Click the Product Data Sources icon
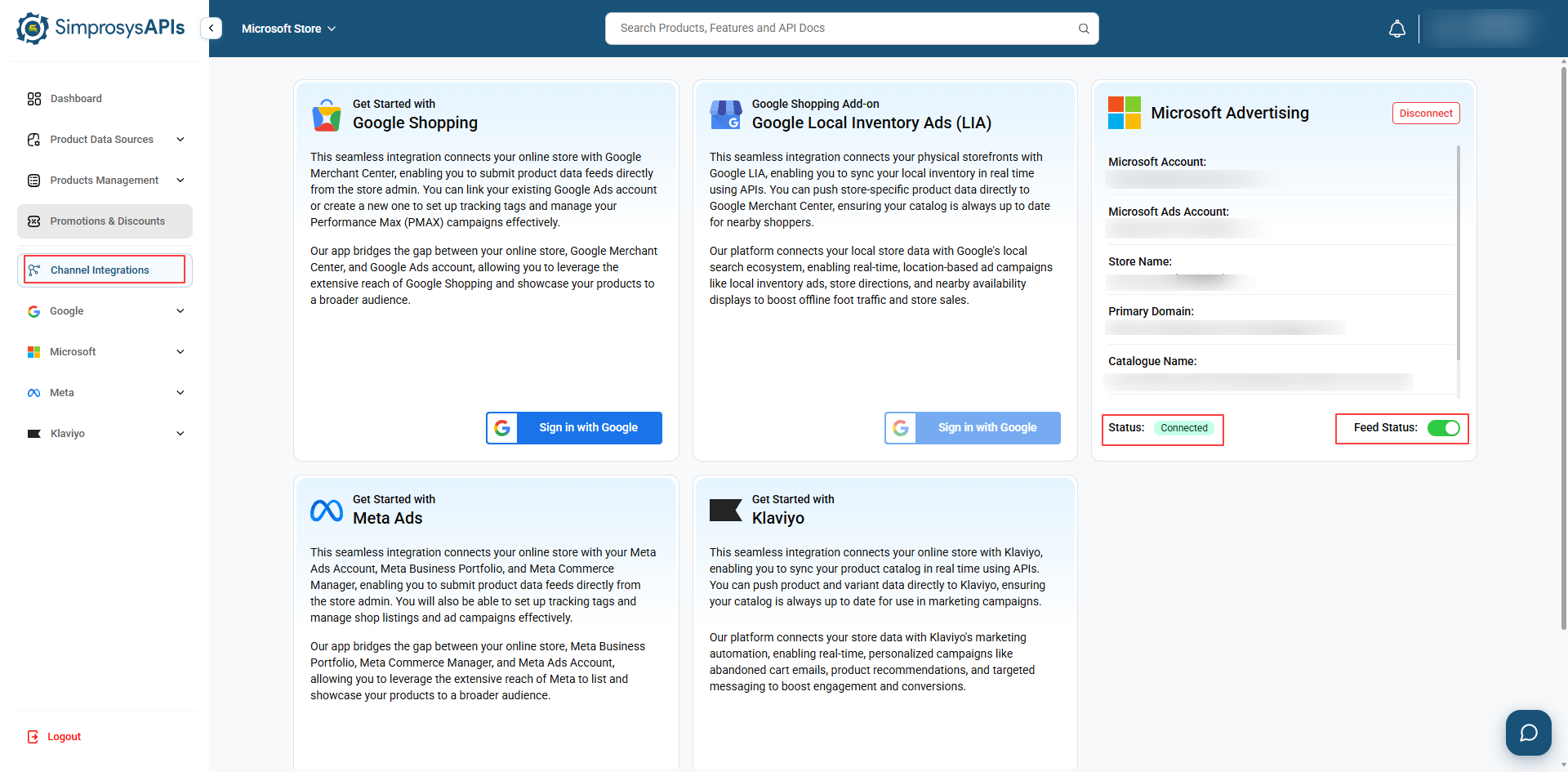 point(34,140)
